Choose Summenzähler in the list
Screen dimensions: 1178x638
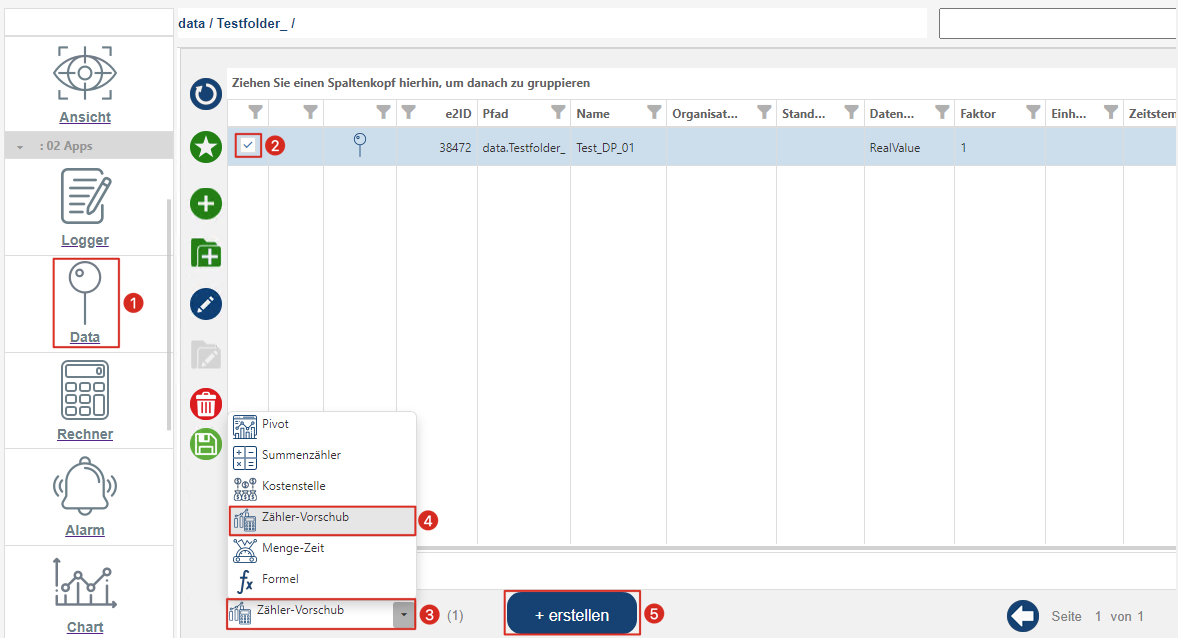tap(300, 456)
